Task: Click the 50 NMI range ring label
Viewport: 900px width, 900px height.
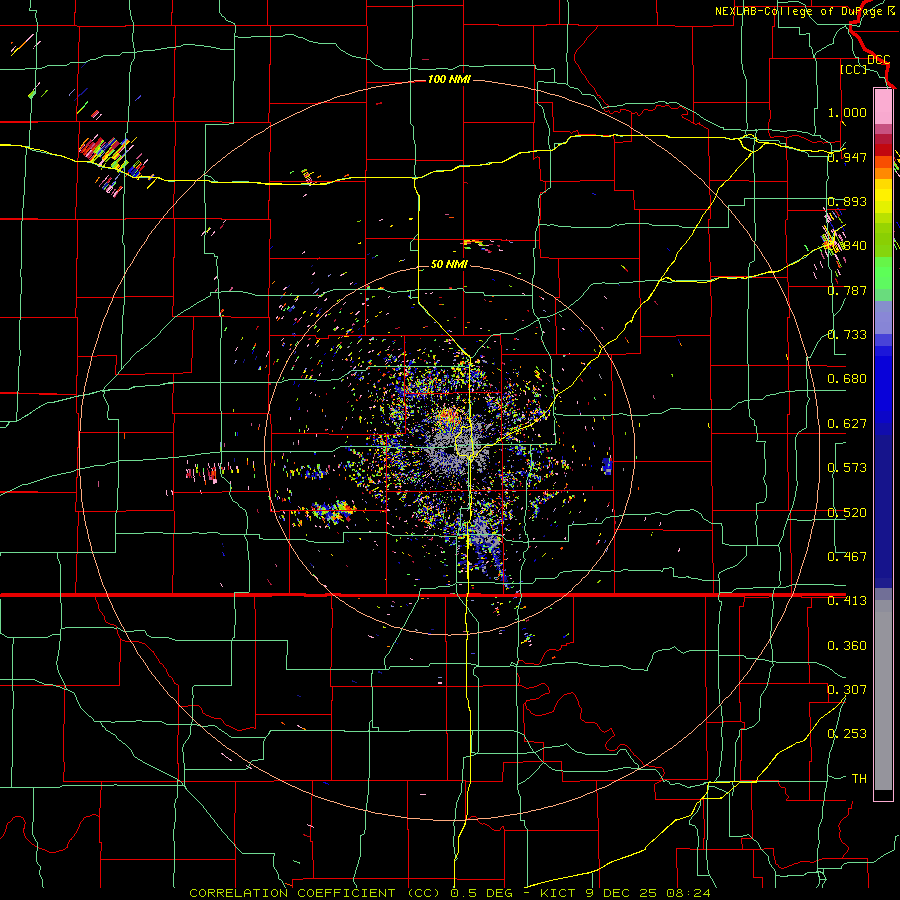Action: click(449, 264)
